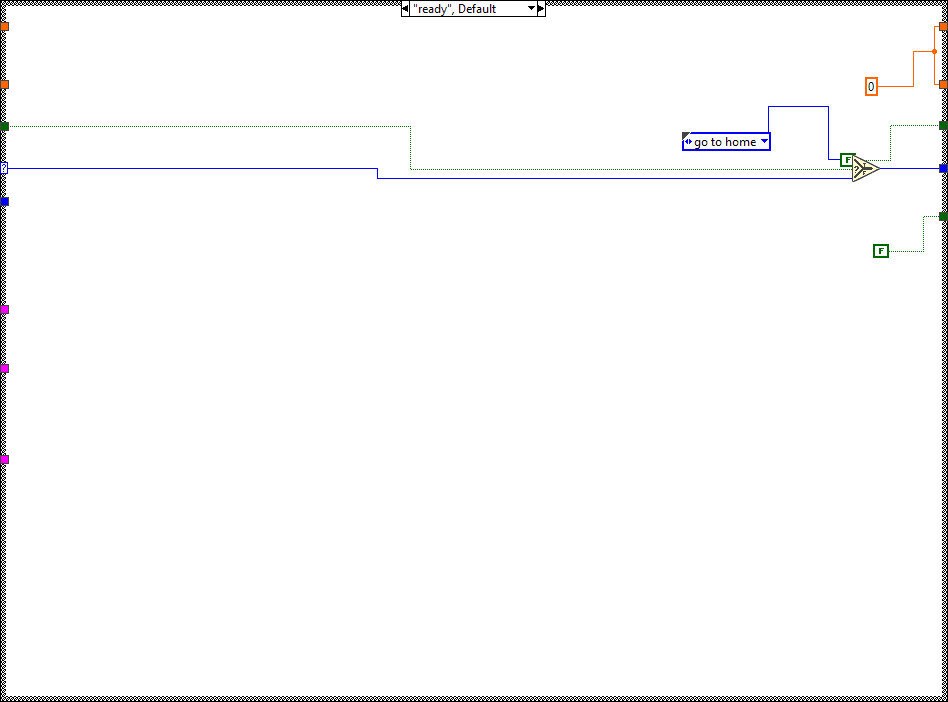948x702 pixels.
Task: Click the Select function node
Action: point(866,169)
